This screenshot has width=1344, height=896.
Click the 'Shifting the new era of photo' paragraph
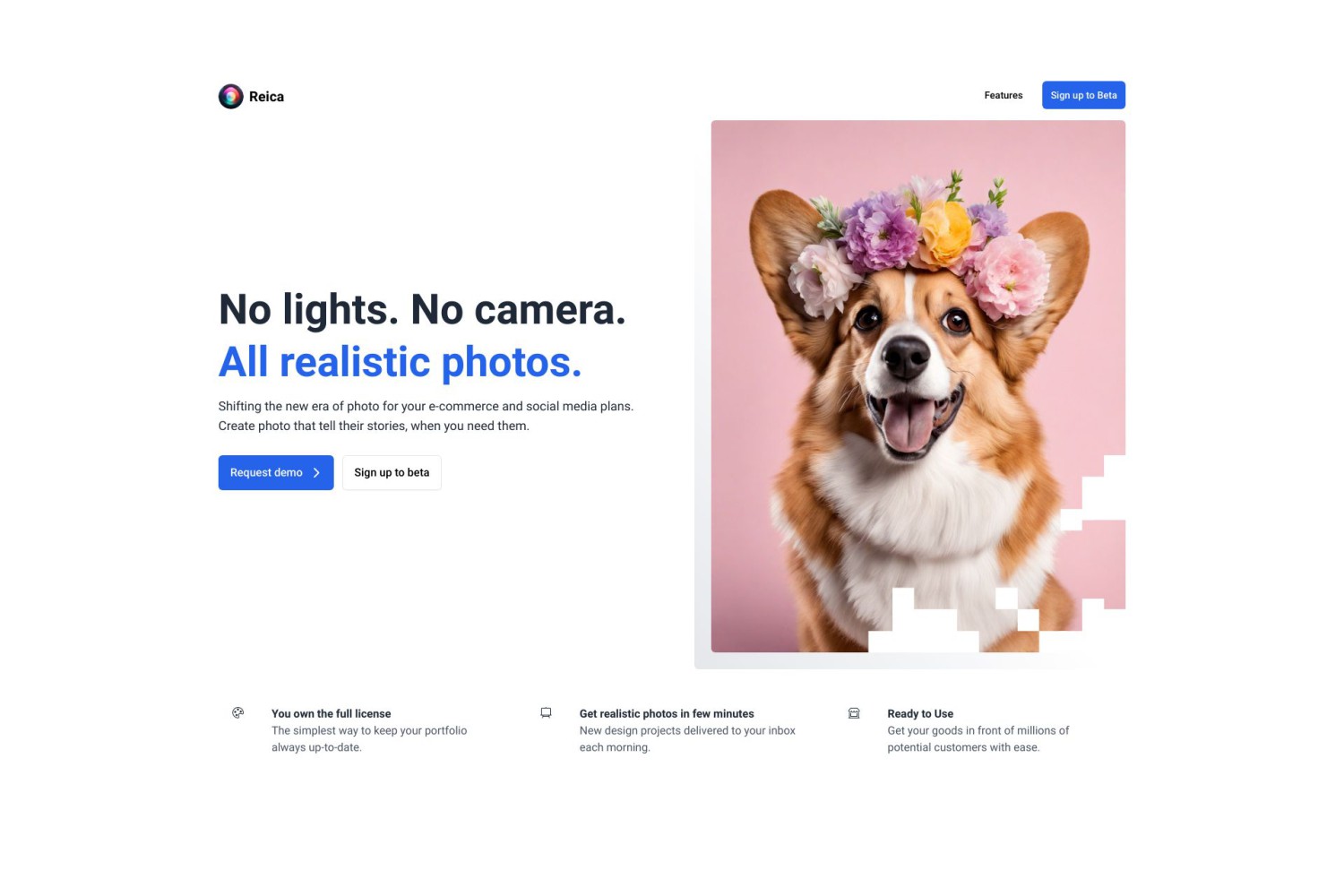point(426,416)
